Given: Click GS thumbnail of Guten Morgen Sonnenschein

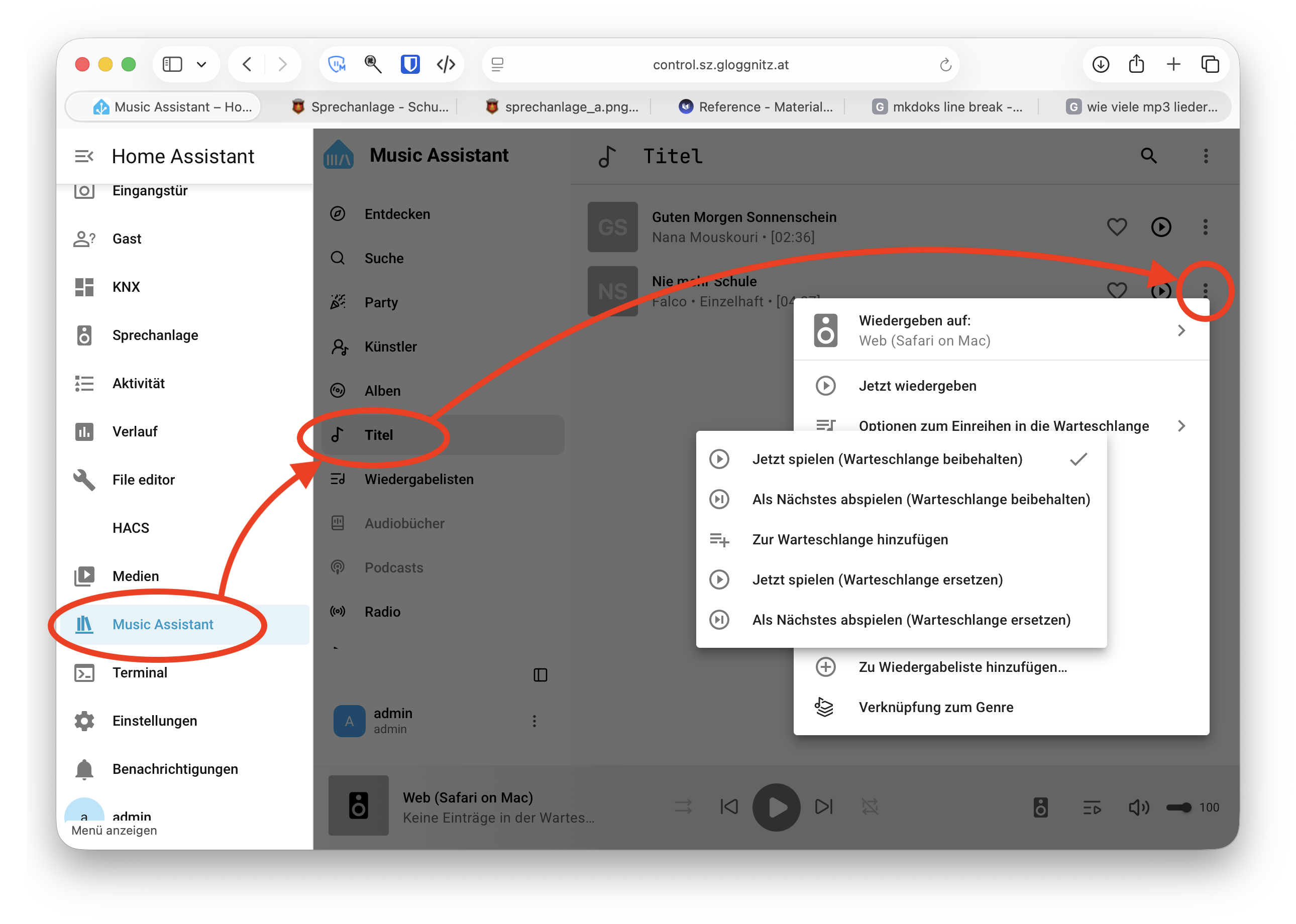Looking at the screenshot, I should pos(612,227).
